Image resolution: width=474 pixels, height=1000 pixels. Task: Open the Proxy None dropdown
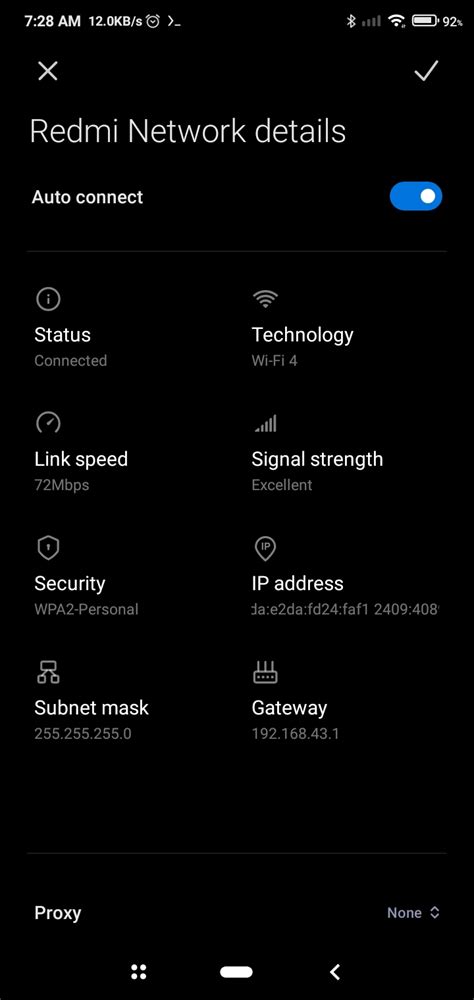pyautogui.click(x=413, y=913)
